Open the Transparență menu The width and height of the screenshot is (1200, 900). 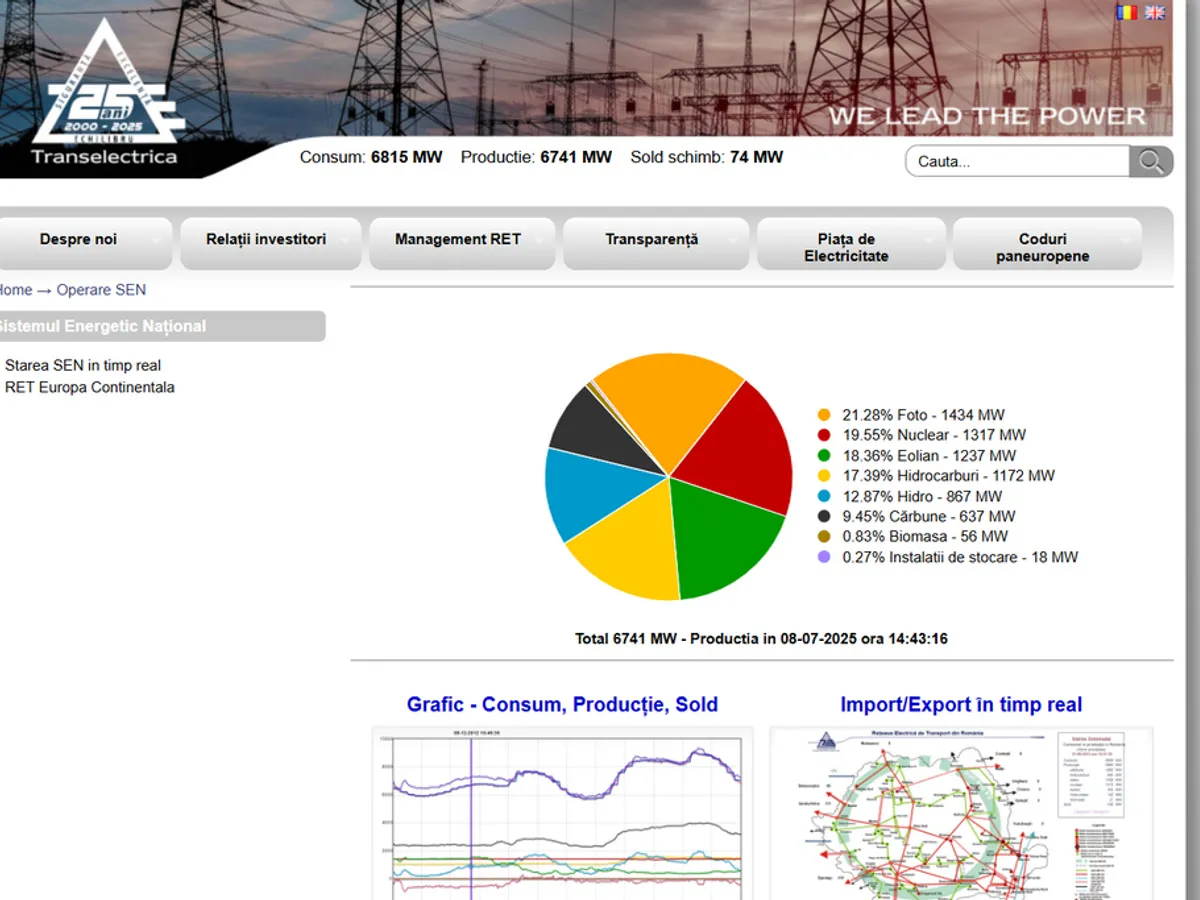[x=651, y=240]
